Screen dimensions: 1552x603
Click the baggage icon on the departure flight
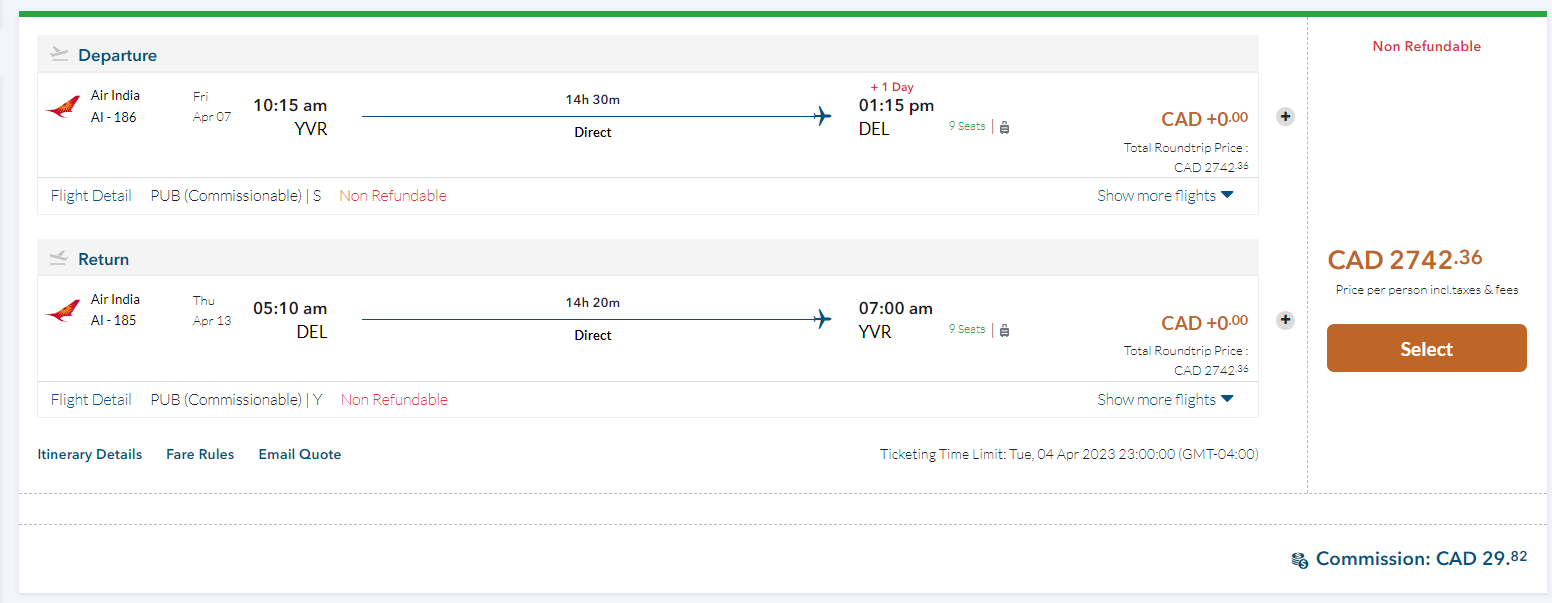[x=1004, y=127]
